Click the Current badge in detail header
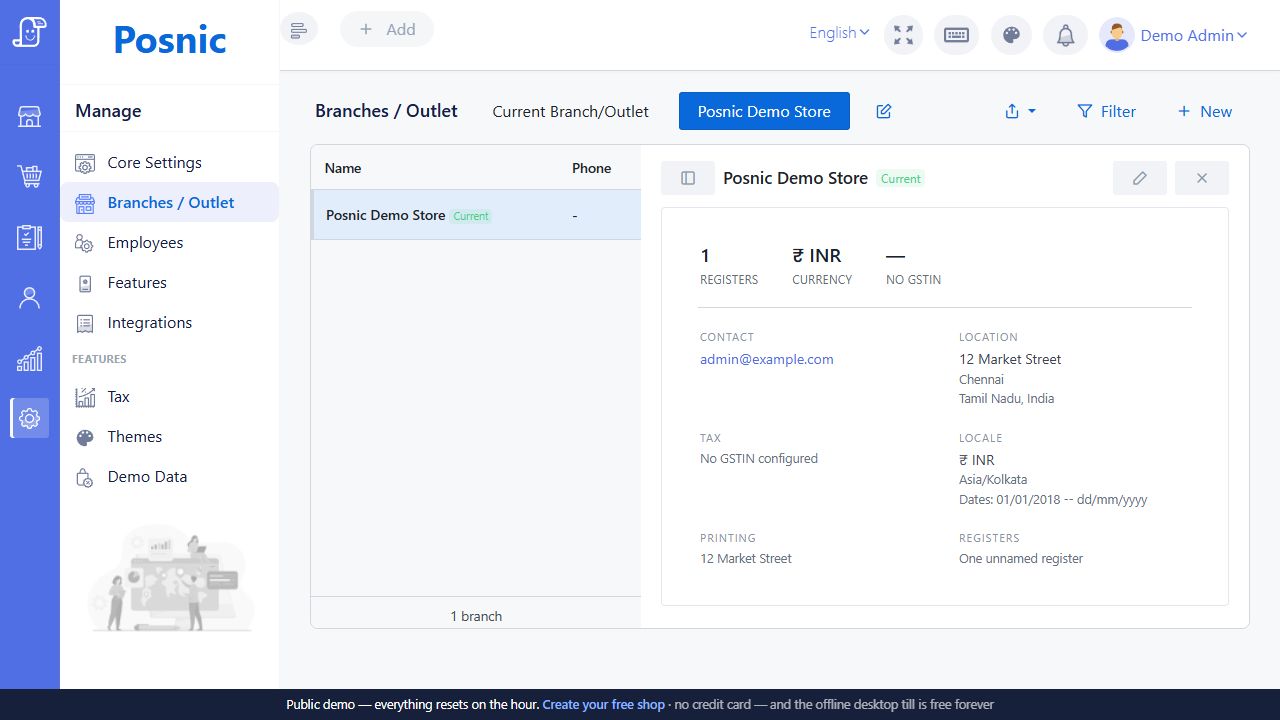 (901, 179)
